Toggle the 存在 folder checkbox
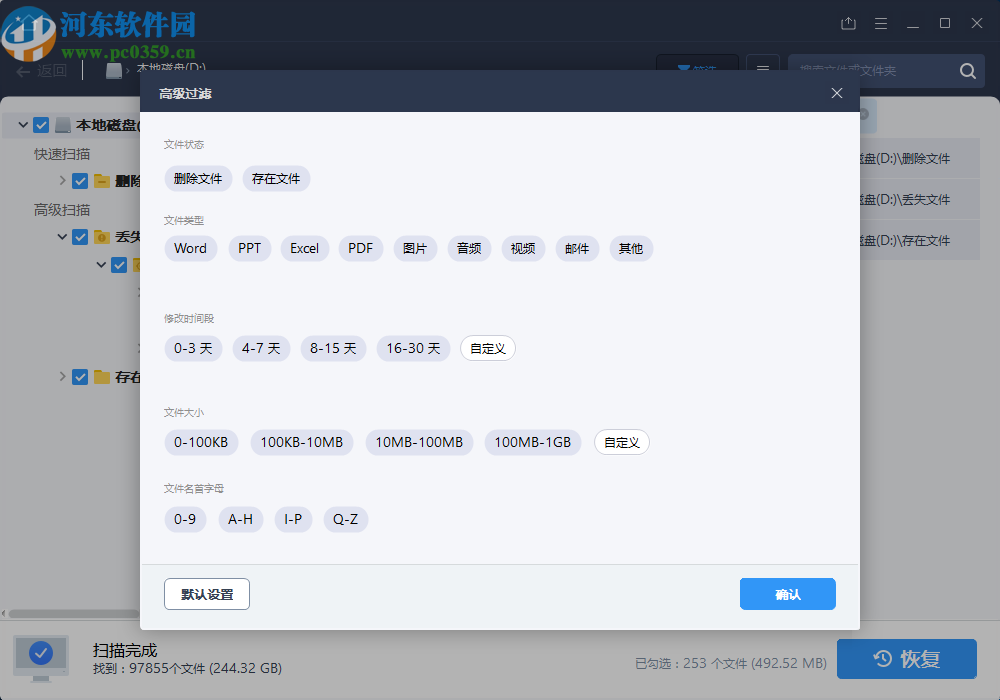Screen dimensions: 1000x700 (80, 377)
